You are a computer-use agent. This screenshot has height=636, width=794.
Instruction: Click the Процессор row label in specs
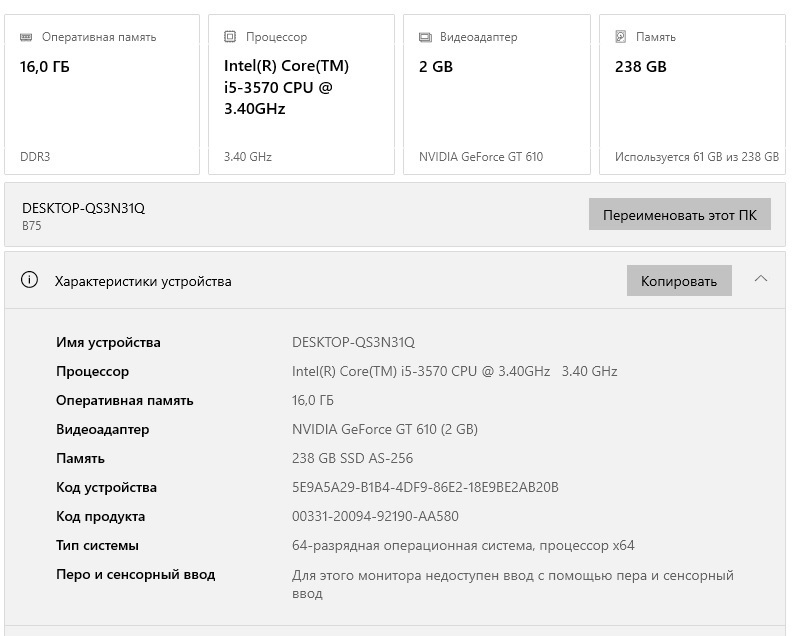click(92, 372)
